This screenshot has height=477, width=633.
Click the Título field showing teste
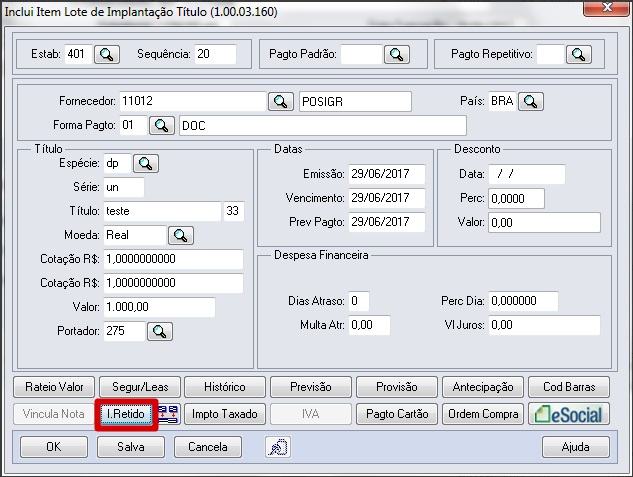click(x=162, y=211)
